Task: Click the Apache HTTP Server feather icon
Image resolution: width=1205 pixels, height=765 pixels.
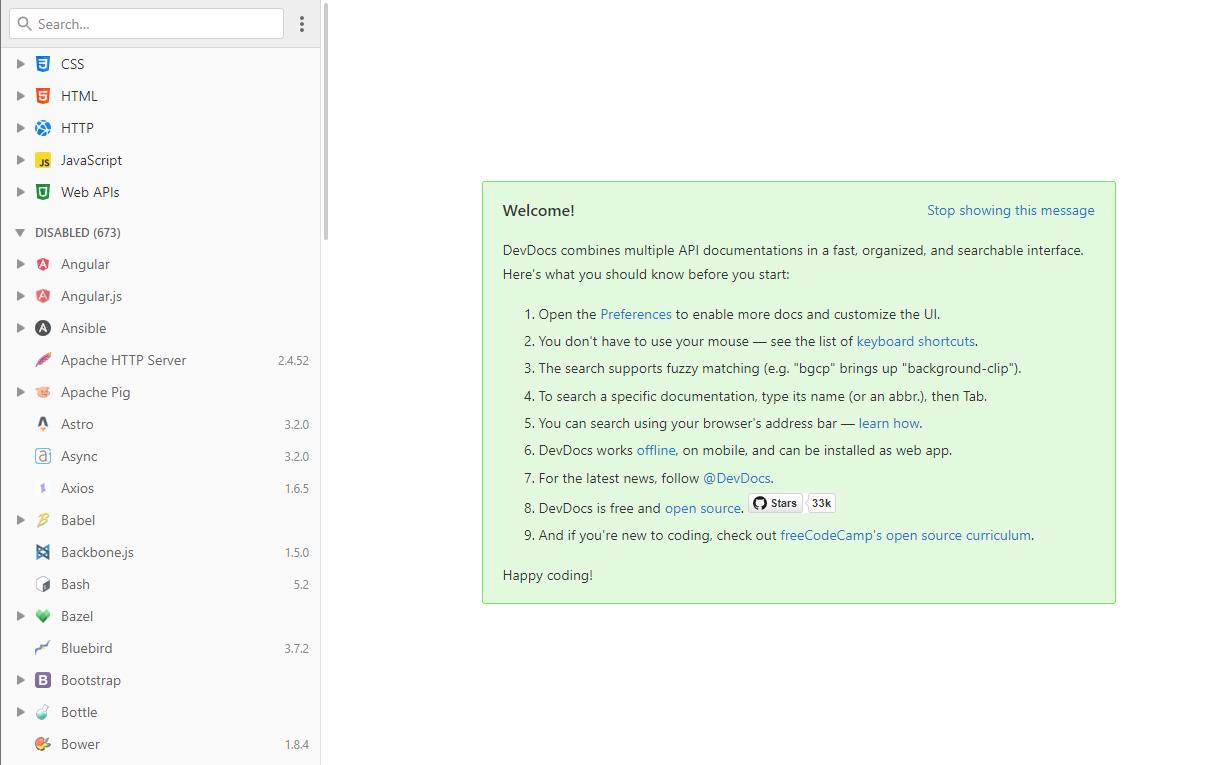Action: pyautogui.click(x=43, y=360)
